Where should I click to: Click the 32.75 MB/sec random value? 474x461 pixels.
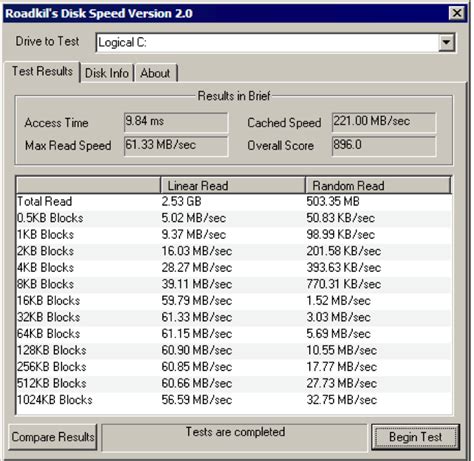342,400
